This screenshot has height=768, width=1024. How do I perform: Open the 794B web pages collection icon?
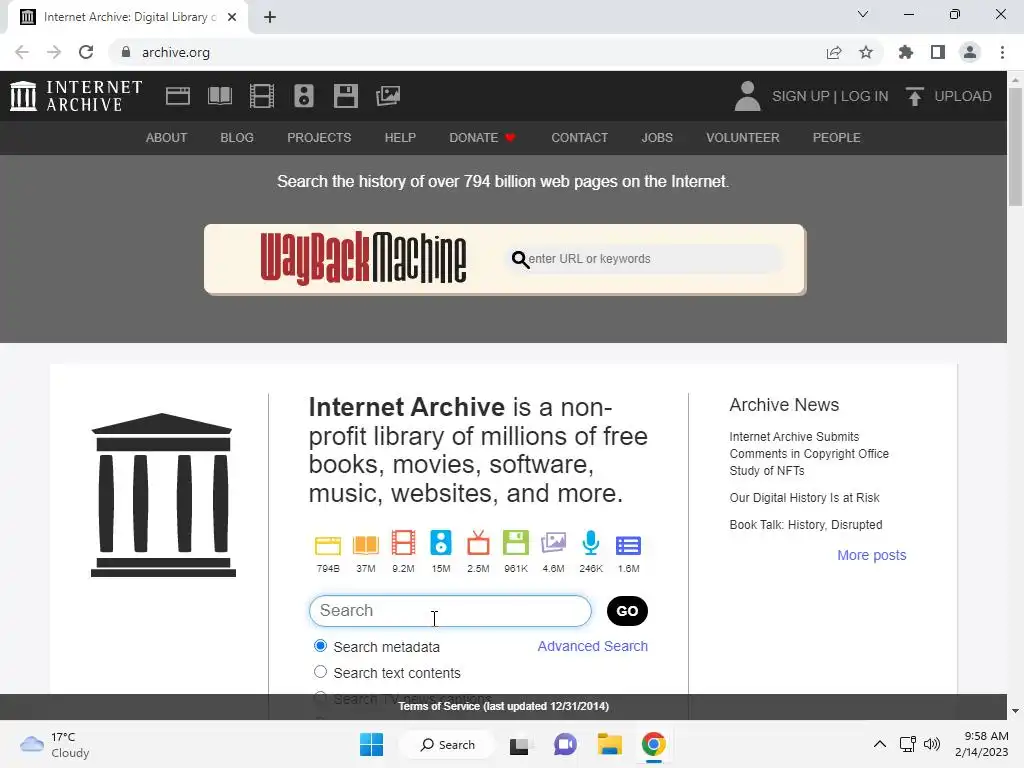(328, 545)
